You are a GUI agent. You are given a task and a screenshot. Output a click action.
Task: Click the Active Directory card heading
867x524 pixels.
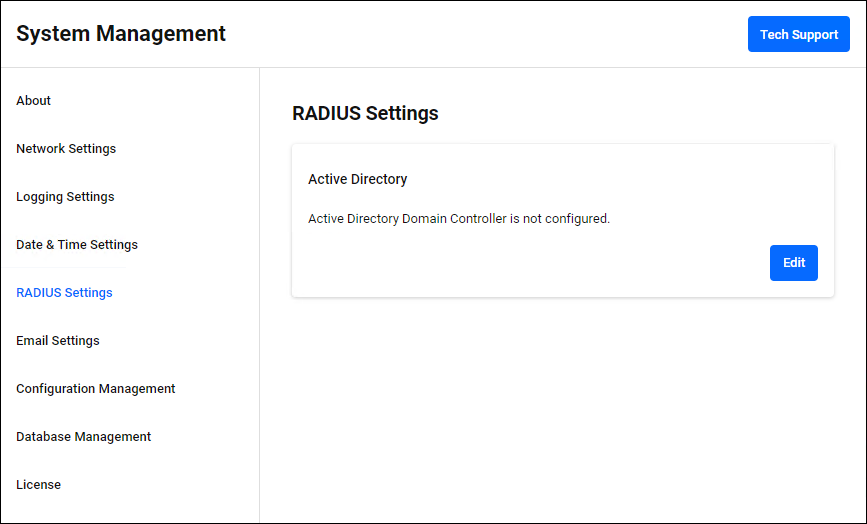pyautogui.click(x=358, y=180)
